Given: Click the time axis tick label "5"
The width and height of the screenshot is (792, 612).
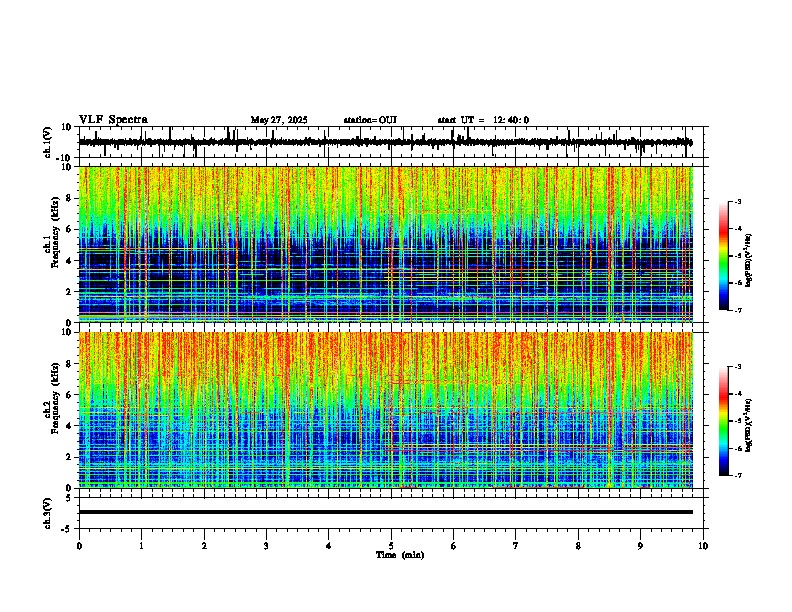Looking at the screenshot, I should click(x=391, y=546).
